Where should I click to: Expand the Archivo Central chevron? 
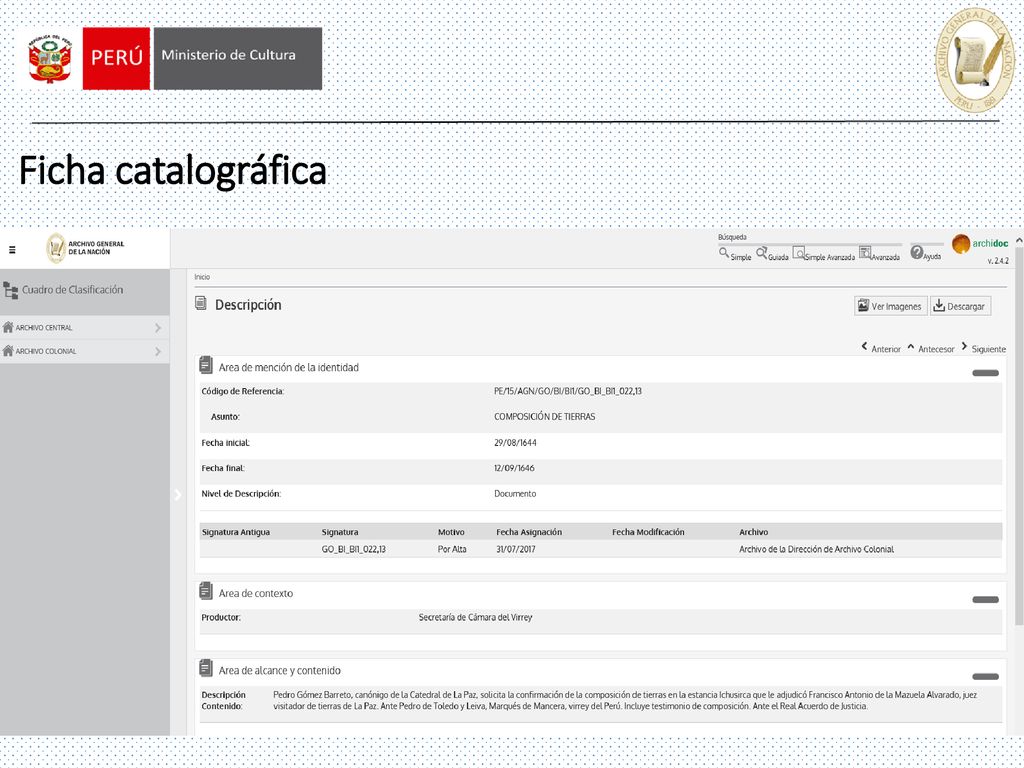(158, 328)
